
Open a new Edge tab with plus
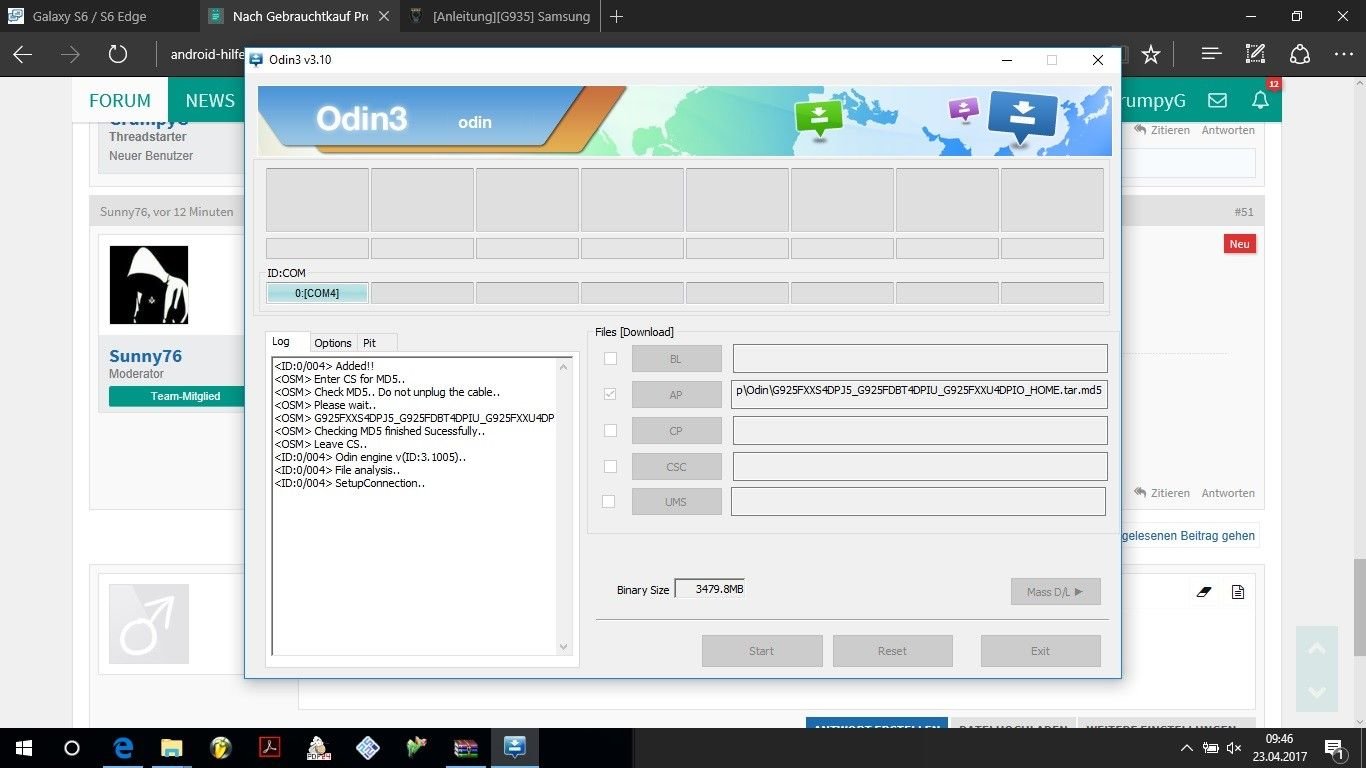[x=617, y=16]
